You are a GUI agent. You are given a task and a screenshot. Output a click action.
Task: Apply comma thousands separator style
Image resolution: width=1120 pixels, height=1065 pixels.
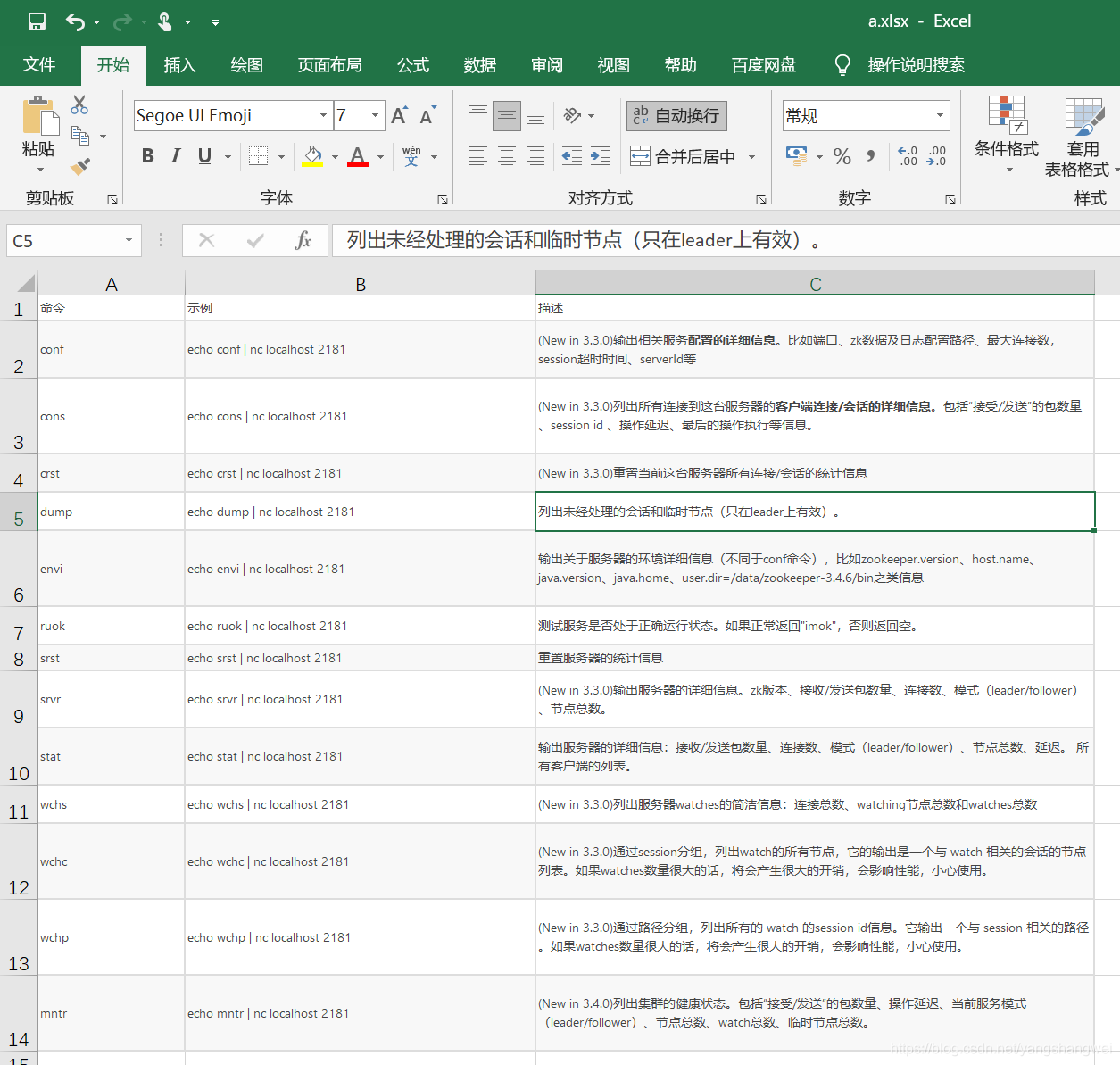tap(871, 156)
